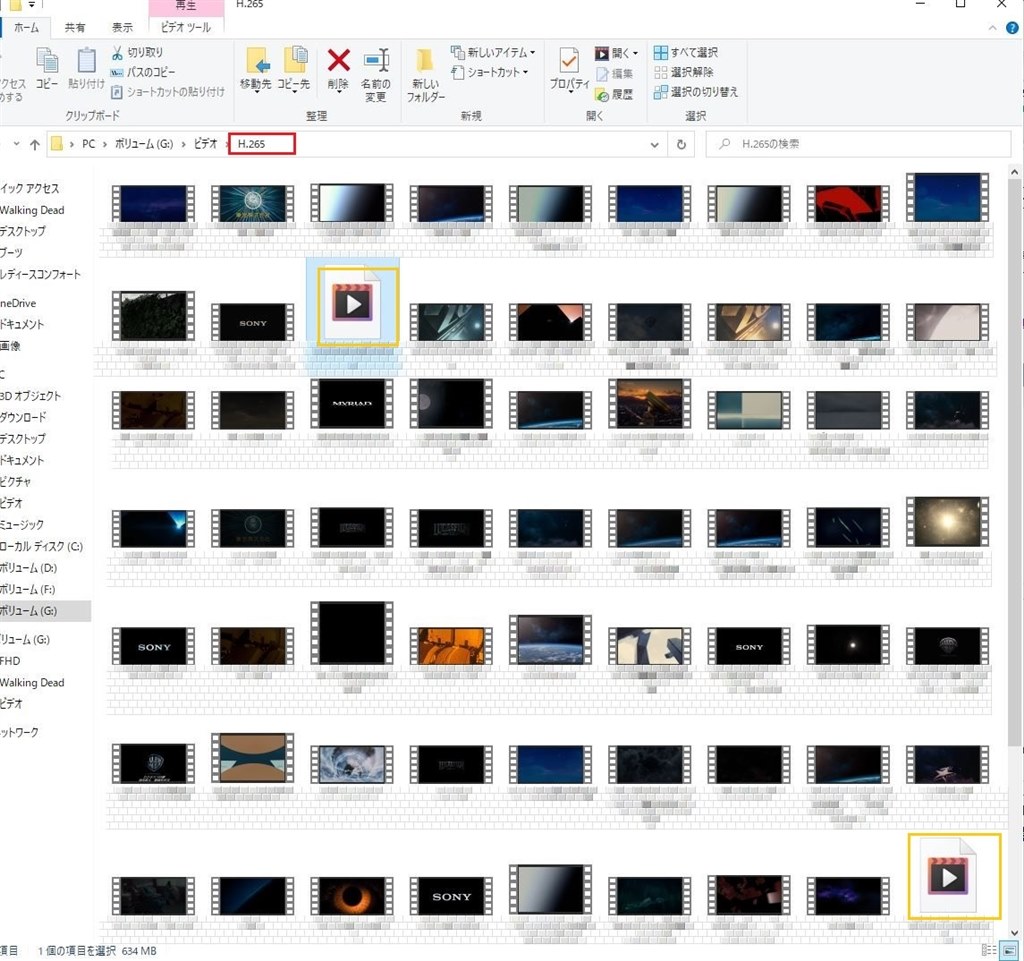Open the Open (開く) dropdown arrow
This screenshot has width=1024, height=961.
click(x=635, y=54)
